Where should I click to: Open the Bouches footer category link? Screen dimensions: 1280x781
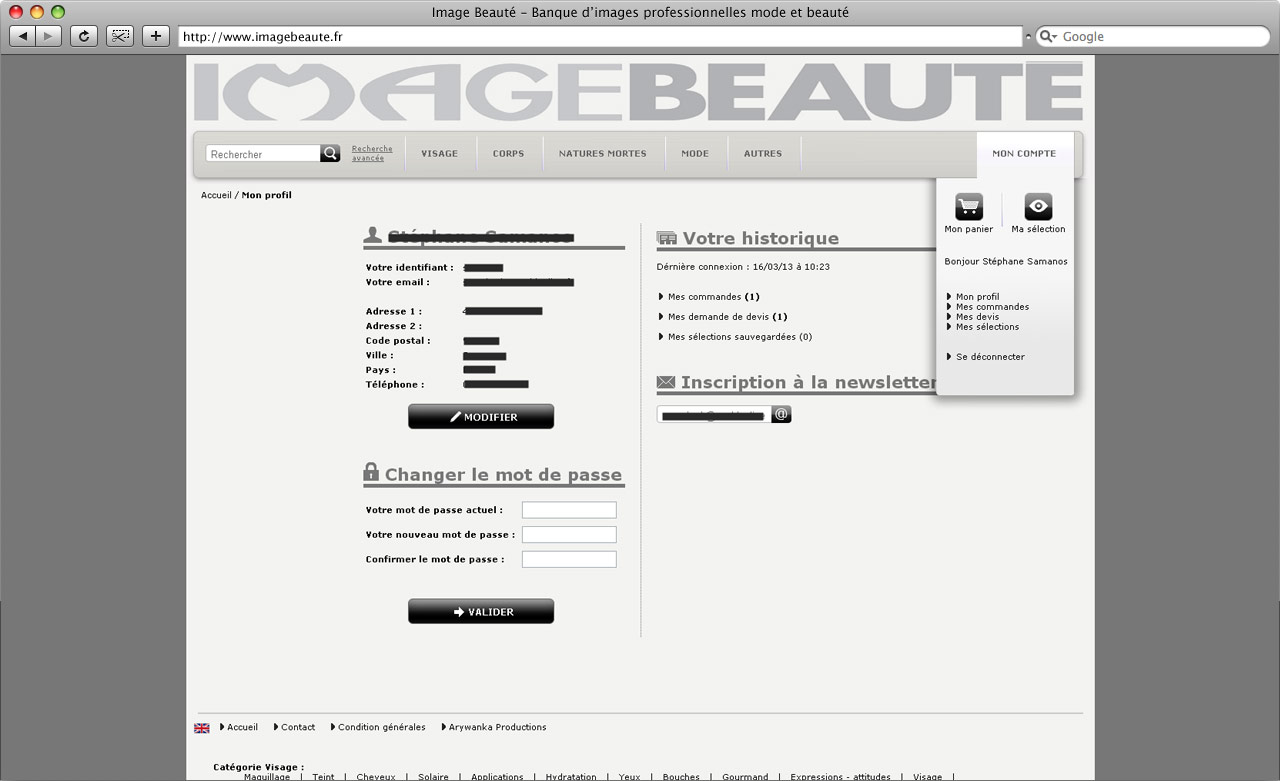click(681, 777)
